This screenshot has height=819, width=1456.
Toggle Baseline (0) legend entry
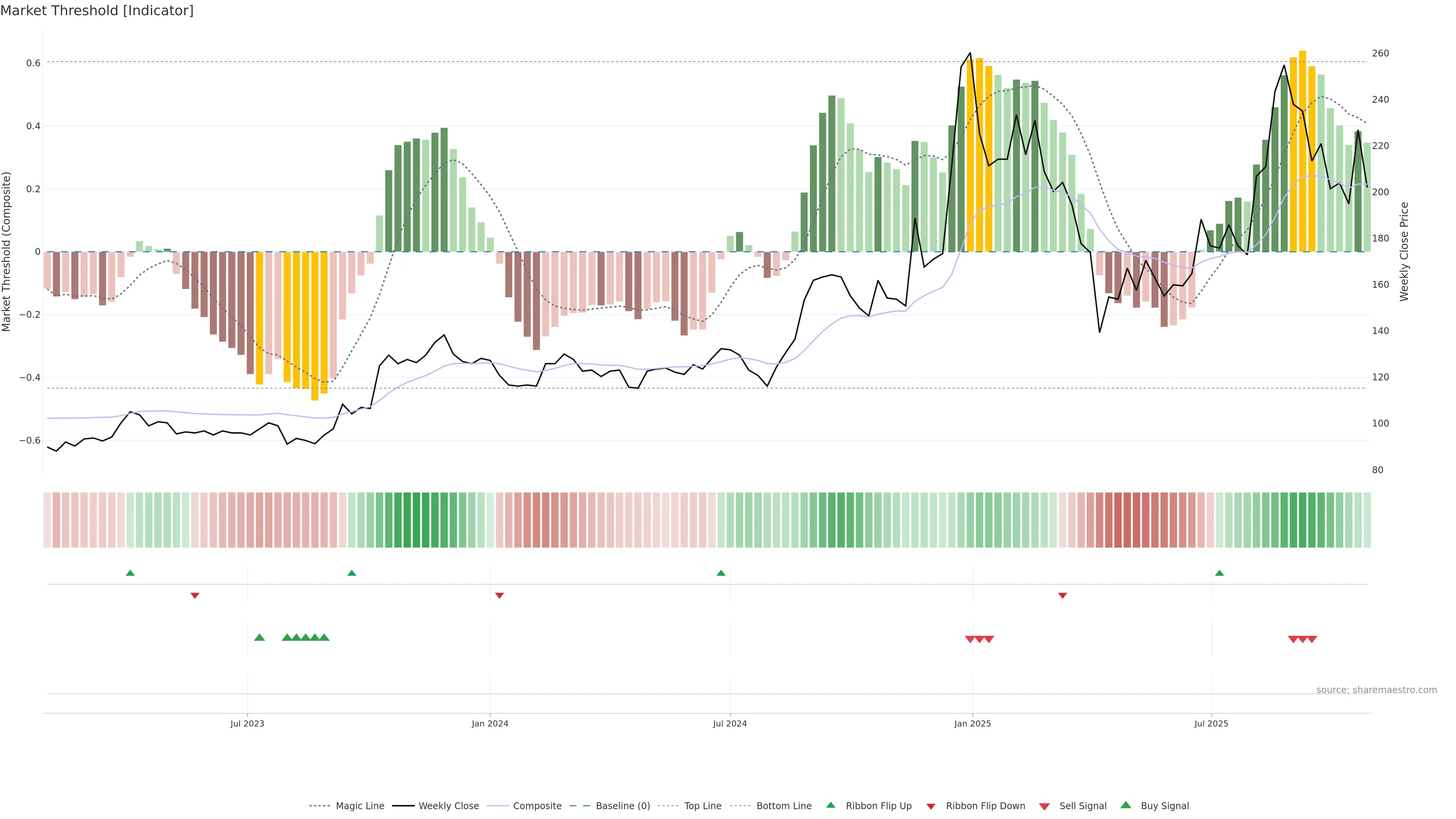(622, 806)
